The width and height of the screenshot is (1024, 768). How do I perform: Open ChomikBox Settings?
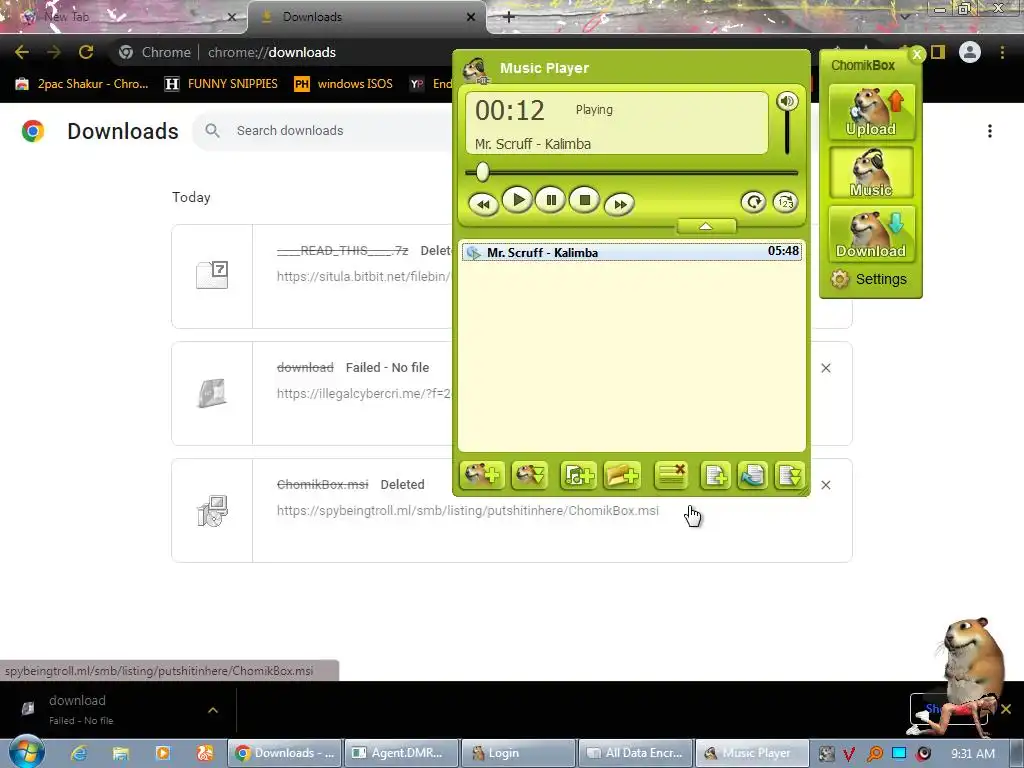pyautogui.click(x=869, y=280)
